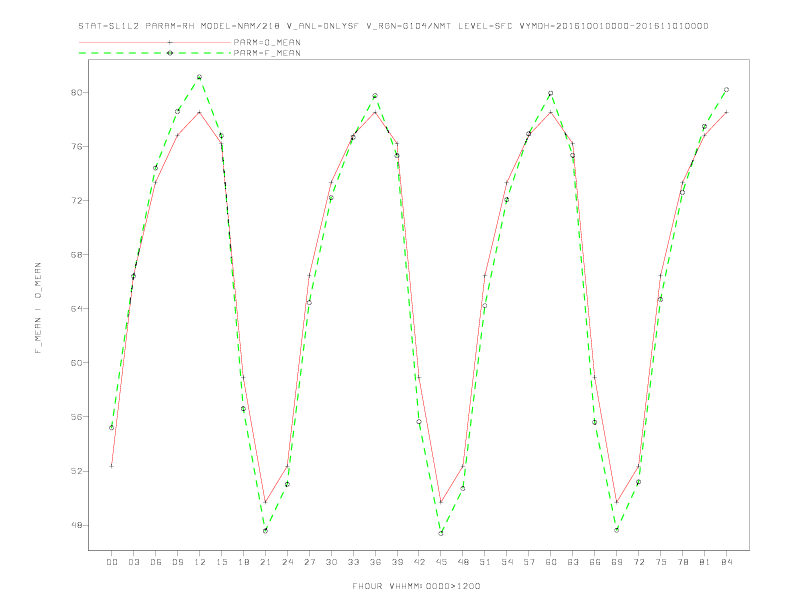Click the x-axis tick label 69
792x612 pixels.
pyautogui.click(x=617, y=562)
